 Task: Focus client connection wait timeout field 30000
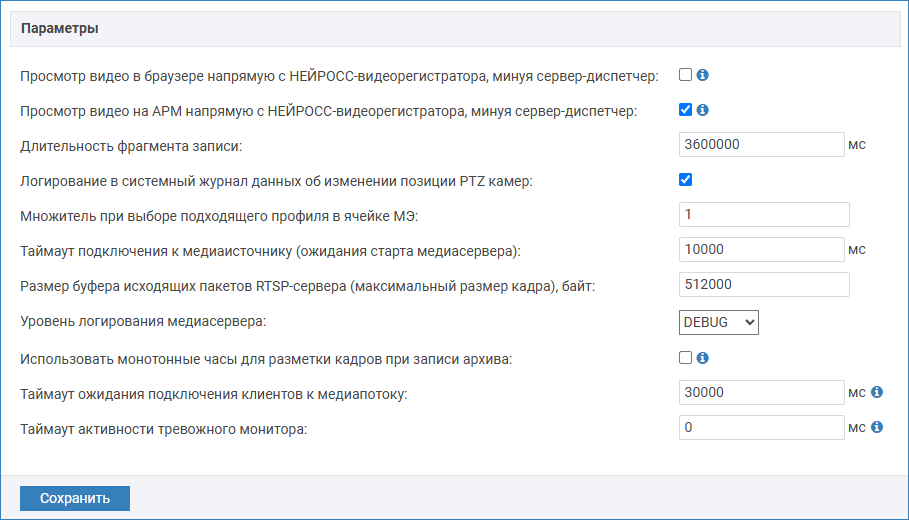click(761, 392)
